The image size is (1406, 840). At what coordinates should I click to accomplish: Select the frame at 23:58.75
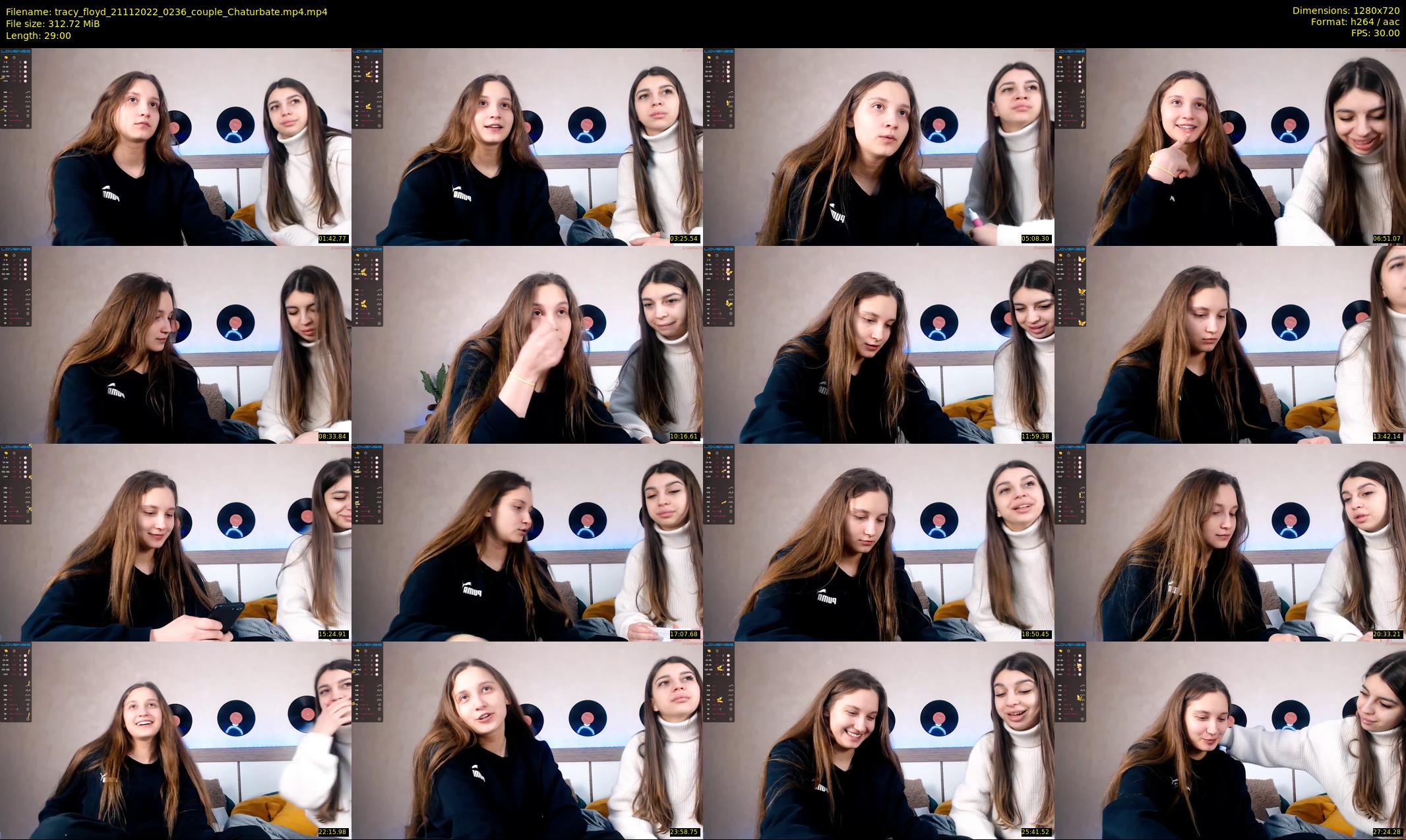[x=527, y=740]
